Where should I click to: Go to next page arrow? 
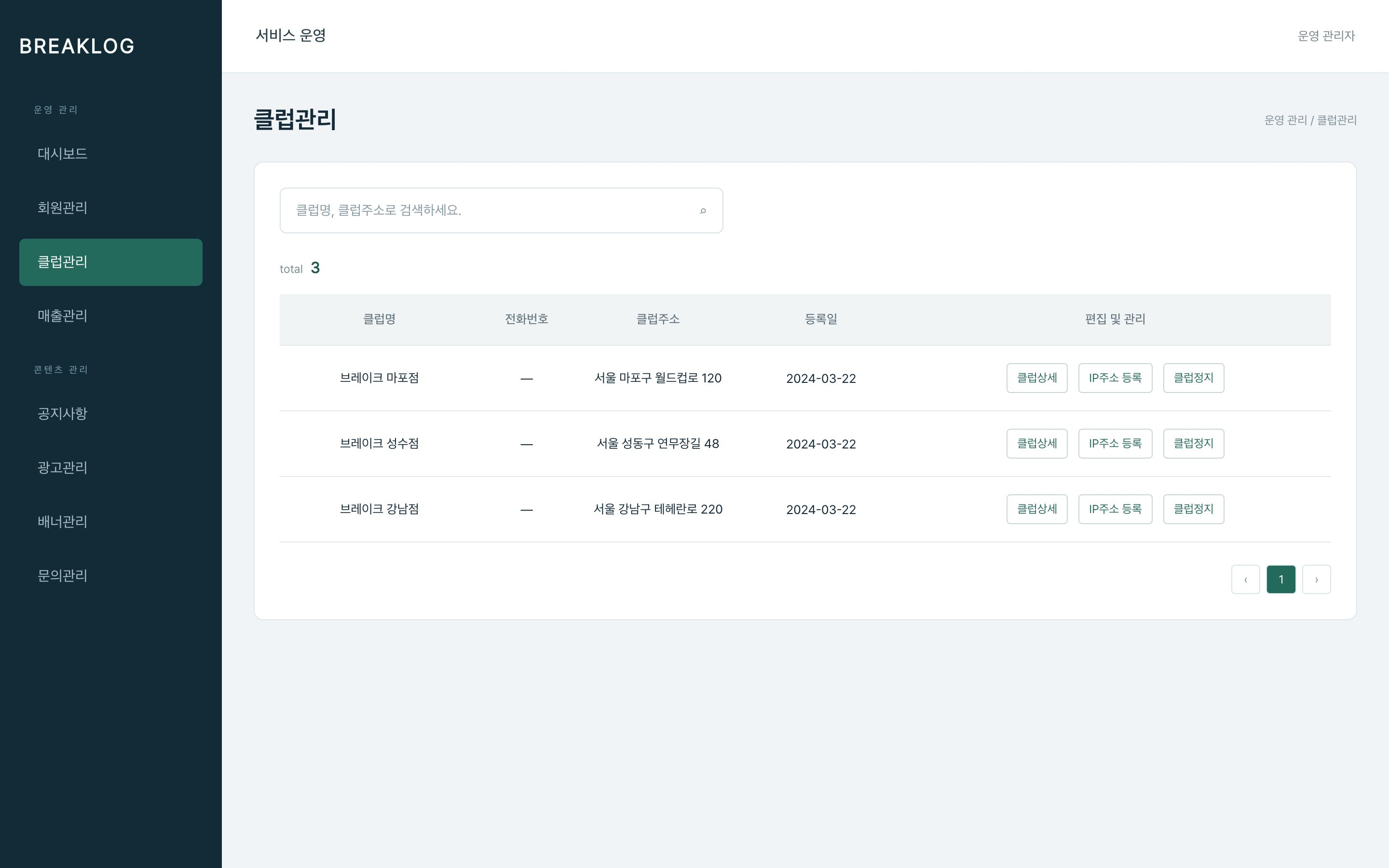click(1316, 579)
